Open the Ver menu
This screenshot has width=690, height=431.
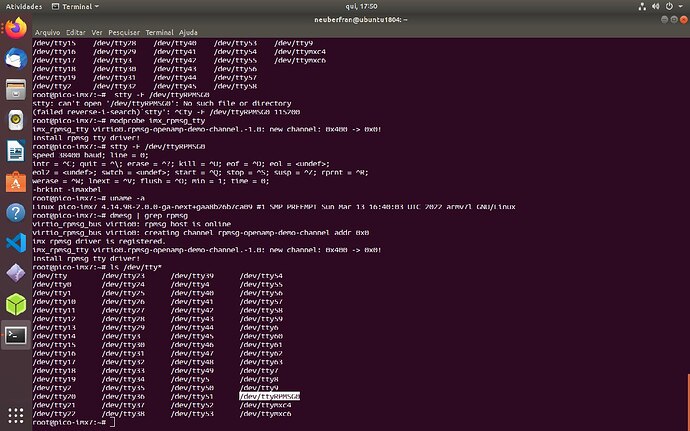98,31
